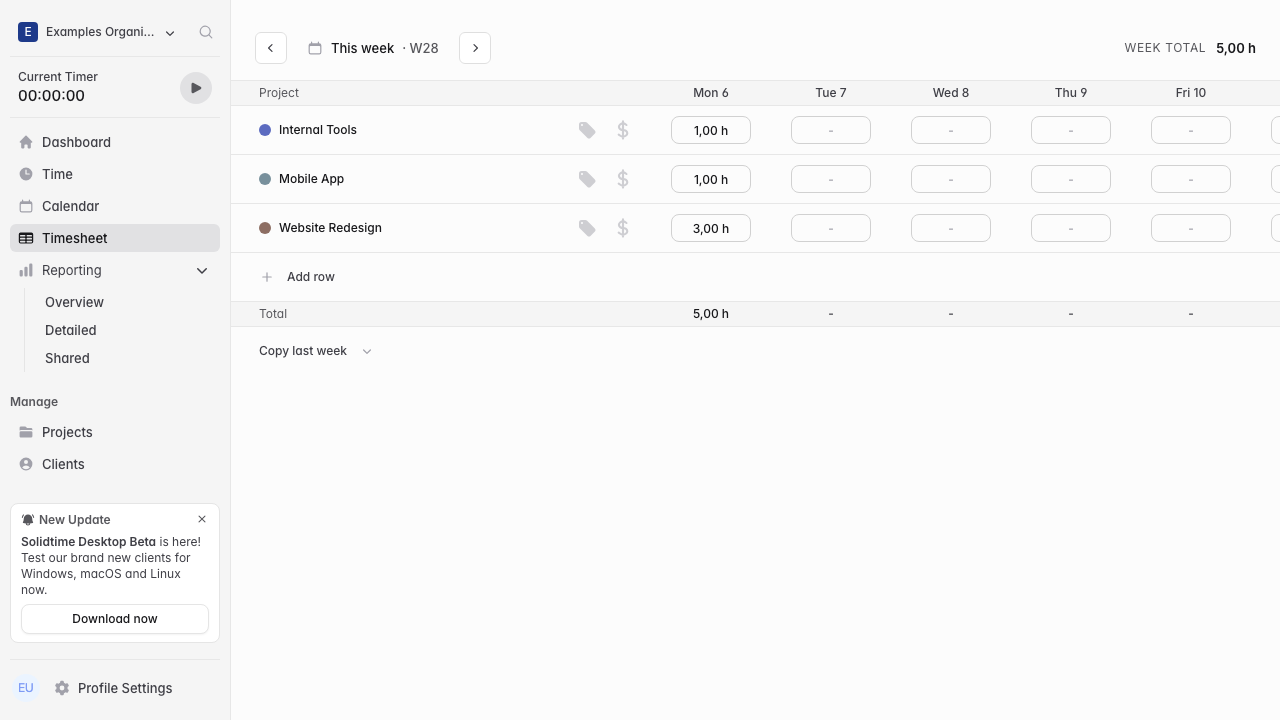Image resolution: width=1280 pixels, height=720 pixels.
Task: Click the tag icon for Internal Tools
Action: [x=587, y=130]
